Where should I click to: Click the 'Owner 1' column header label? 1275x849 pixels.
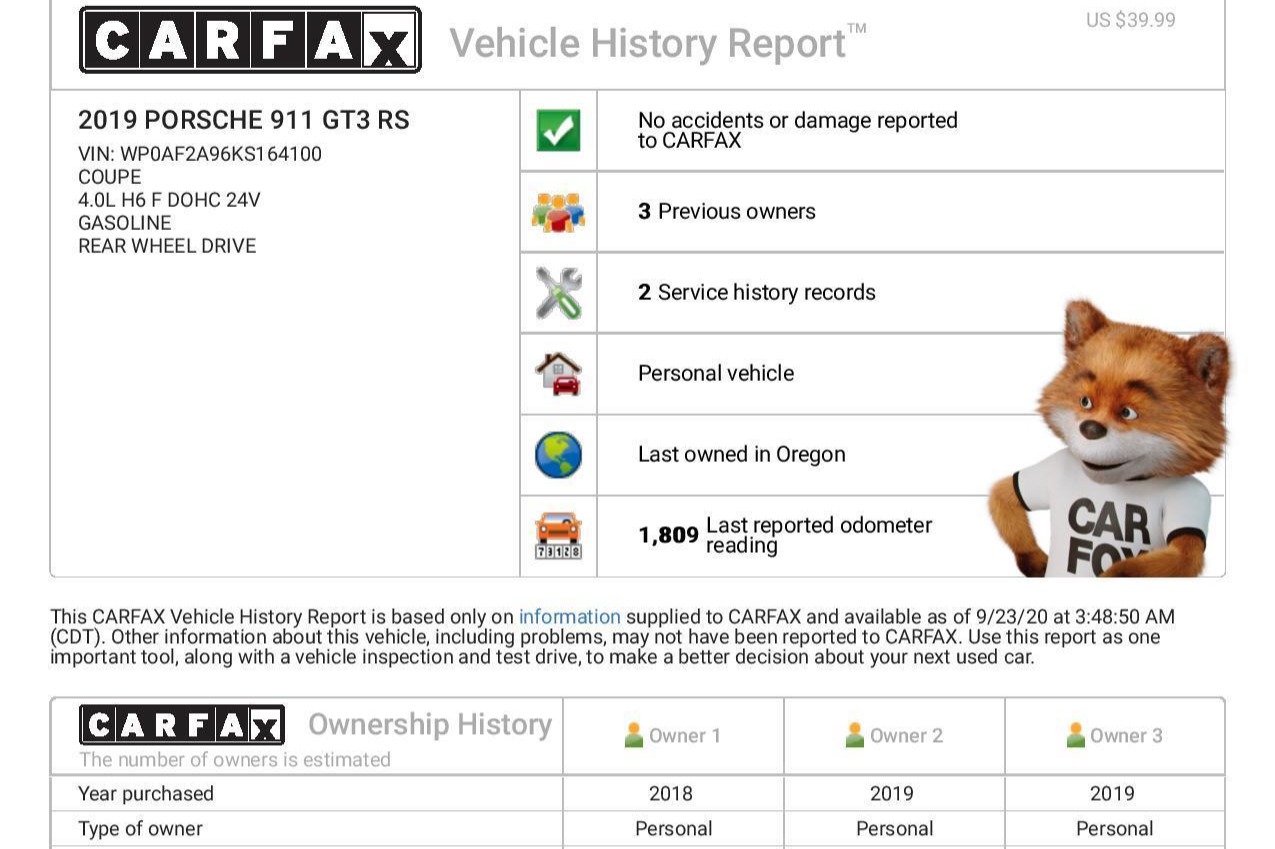685,736
